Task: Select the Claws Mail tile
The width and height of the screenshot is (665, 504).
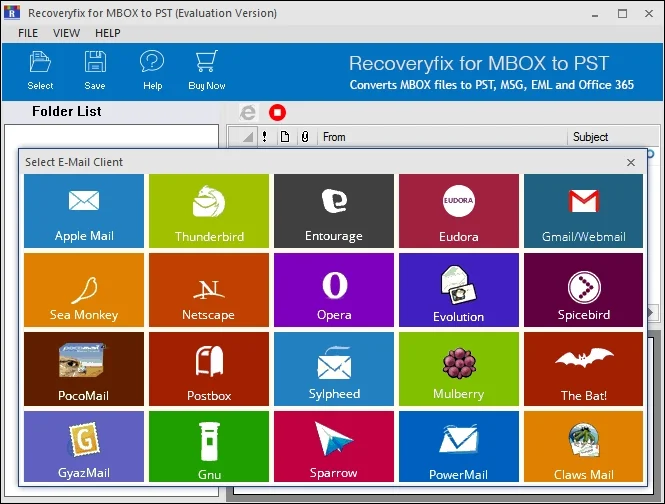Action: 583,446
